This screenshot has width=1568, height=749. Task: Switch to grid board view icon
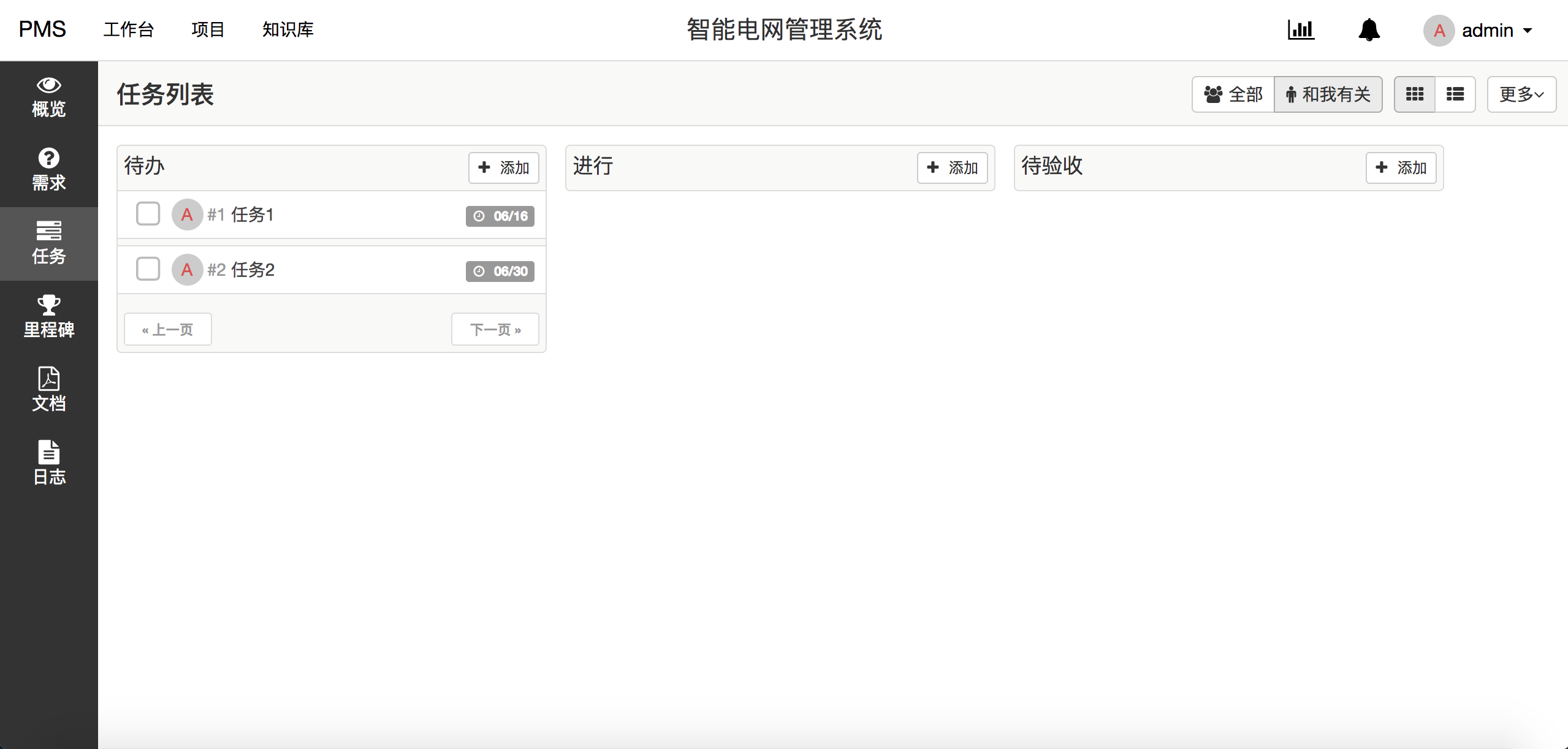coord(1414,94)
